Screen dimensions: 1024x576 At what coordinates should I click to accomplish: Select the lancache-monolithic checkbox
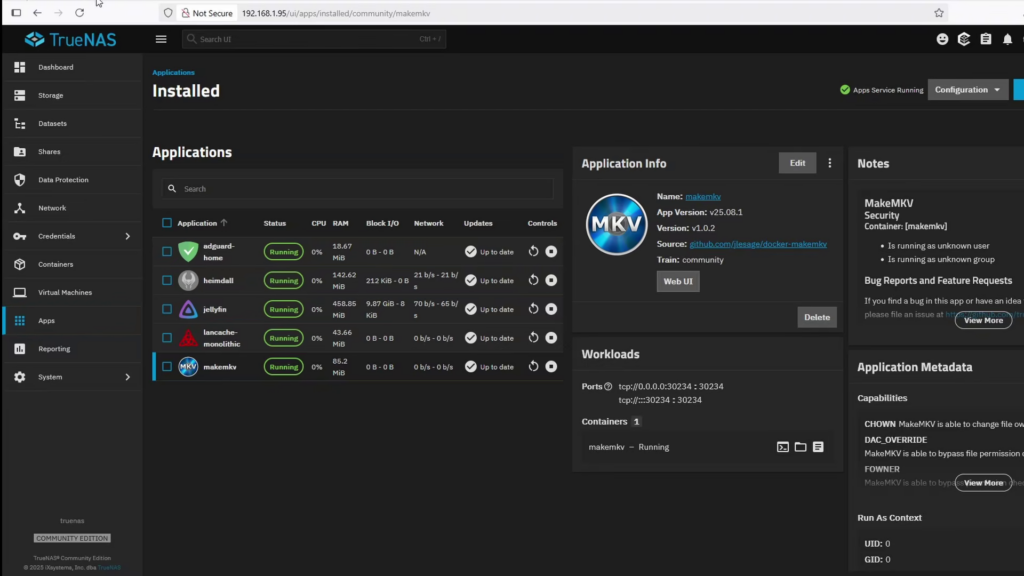[x=167, y=338]
